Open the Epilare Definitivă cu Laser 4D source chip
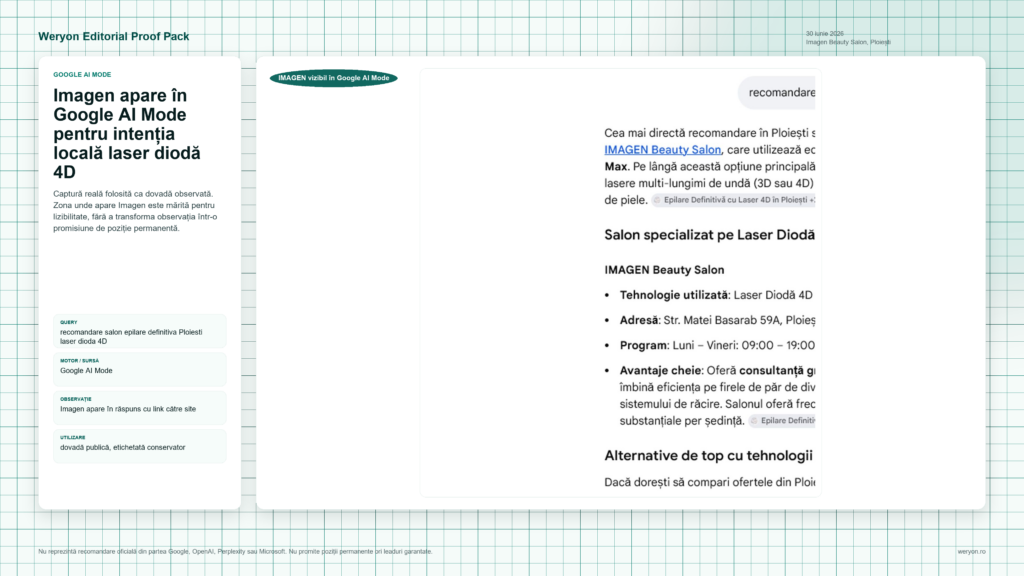Screen dimensions: 1024x576 coord(733,200)
